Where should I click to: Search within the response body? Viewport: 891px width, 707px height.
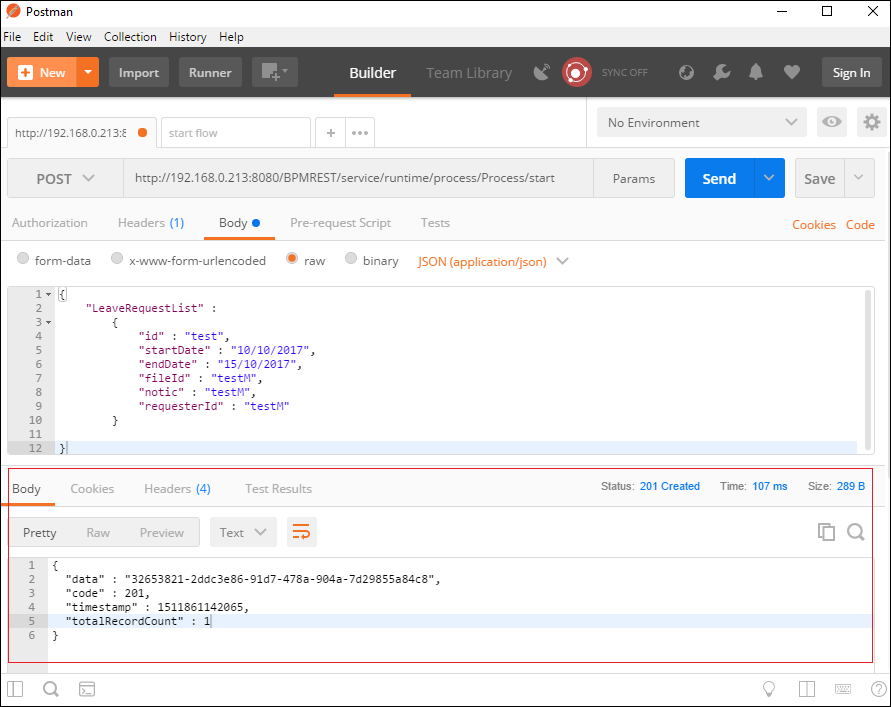coord(856,532)
